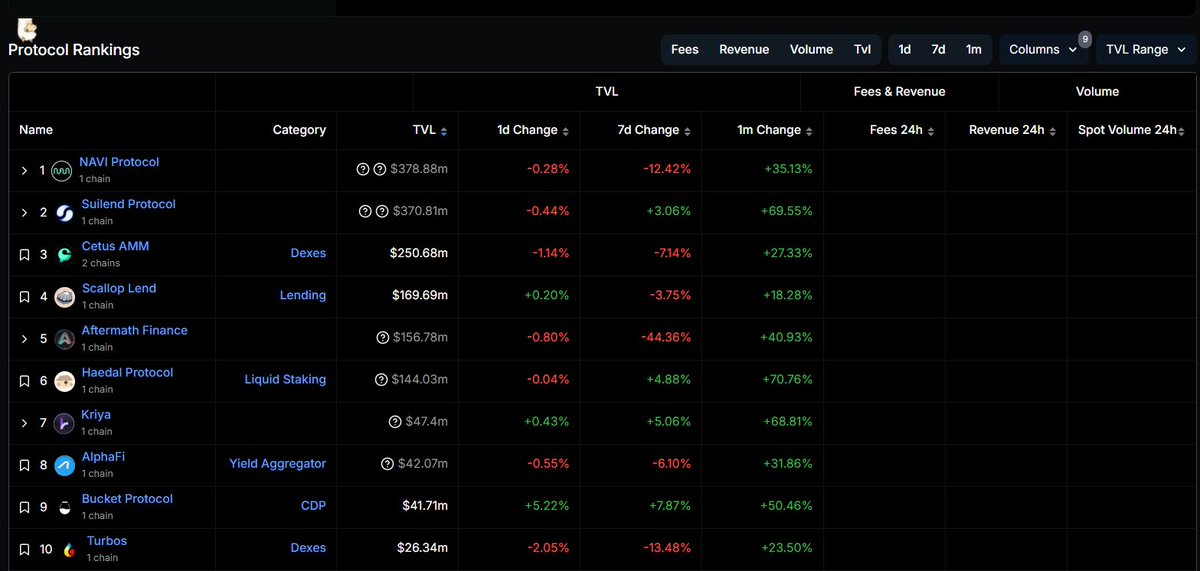Switch to the 7d timeframe

point(938,49)
